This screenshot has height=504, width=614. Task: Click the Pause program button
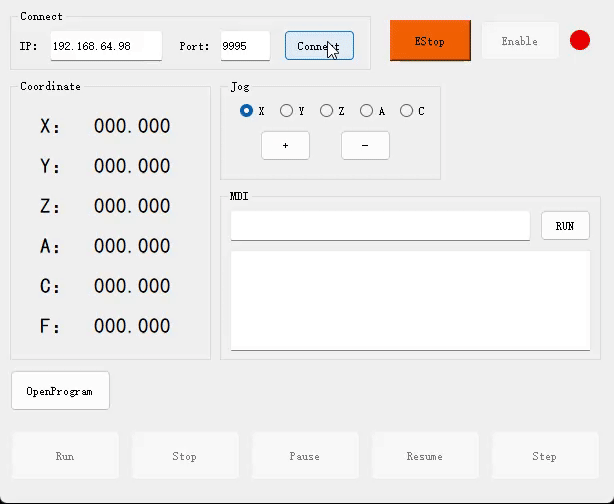click(x=305, y=456)
